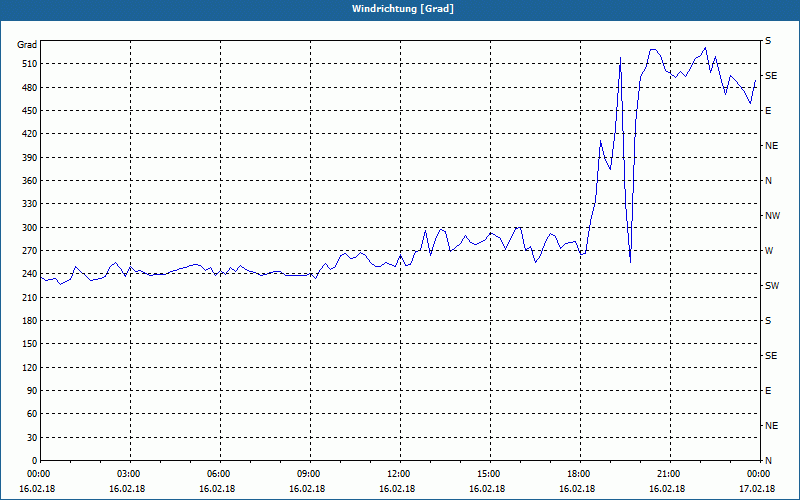Image resolution: width=800 pixels, height=500 pixels.
Task: Click the 330 y-axis value
Action: (29, 204)
